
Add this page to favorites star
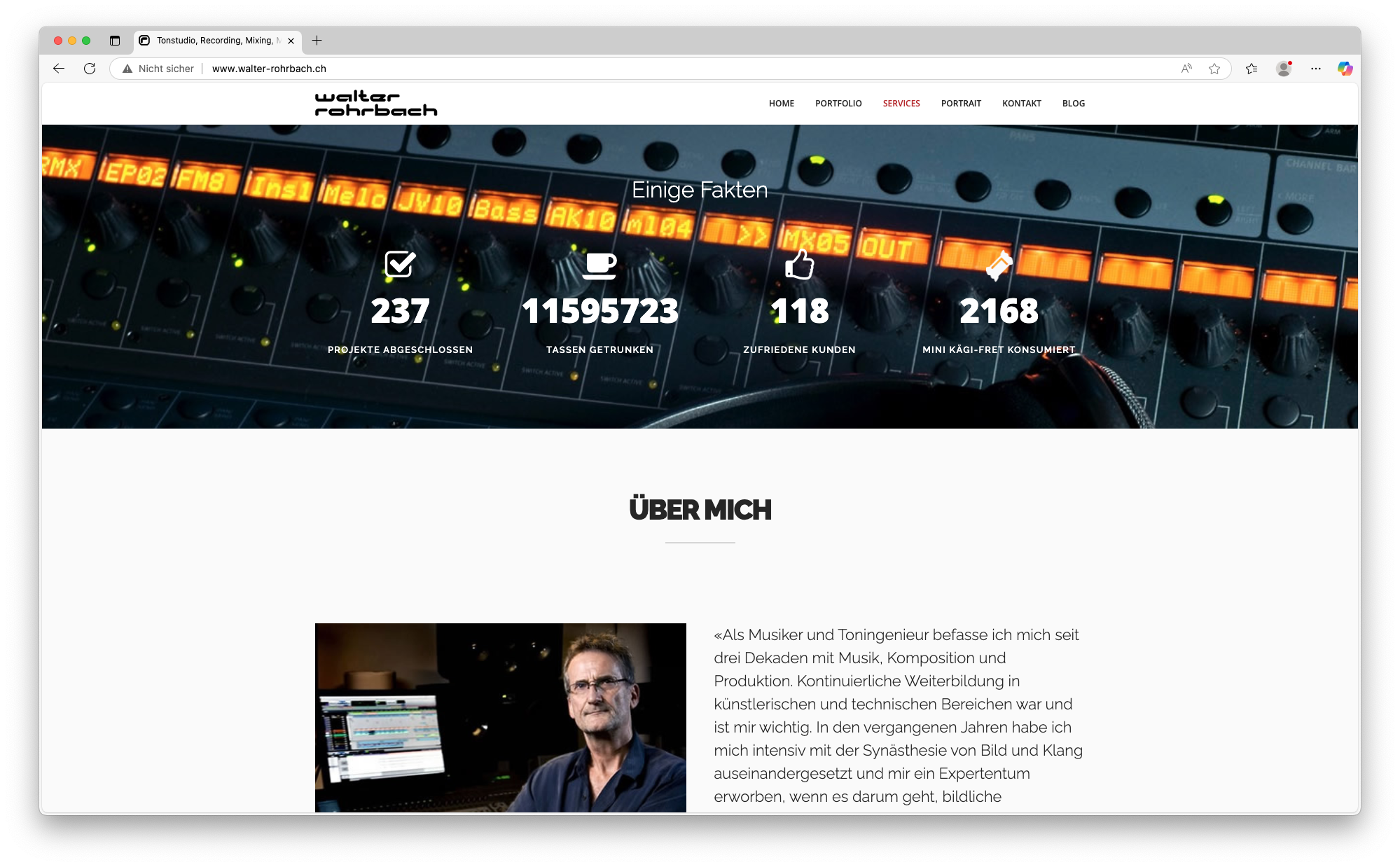[x=1214, y=69]
